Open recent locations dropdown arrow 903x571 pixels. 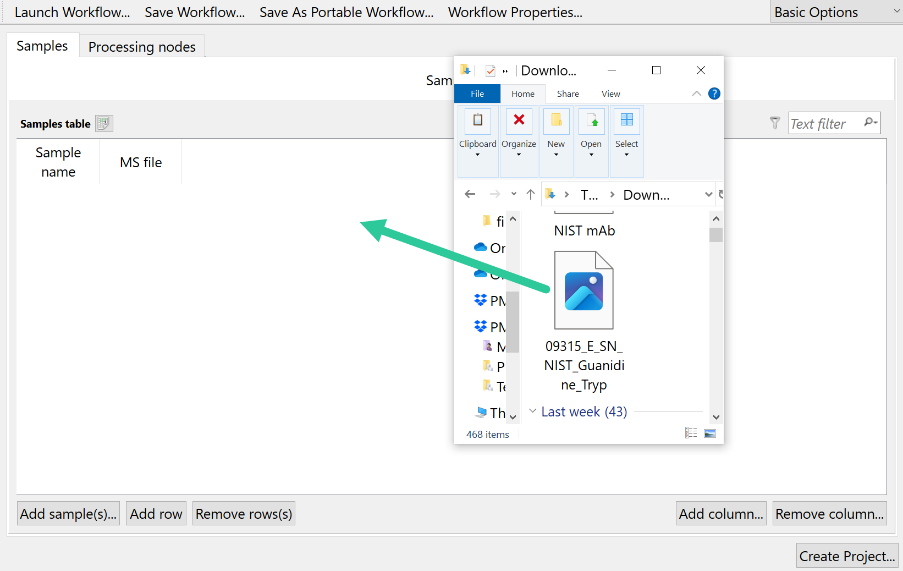514,194
